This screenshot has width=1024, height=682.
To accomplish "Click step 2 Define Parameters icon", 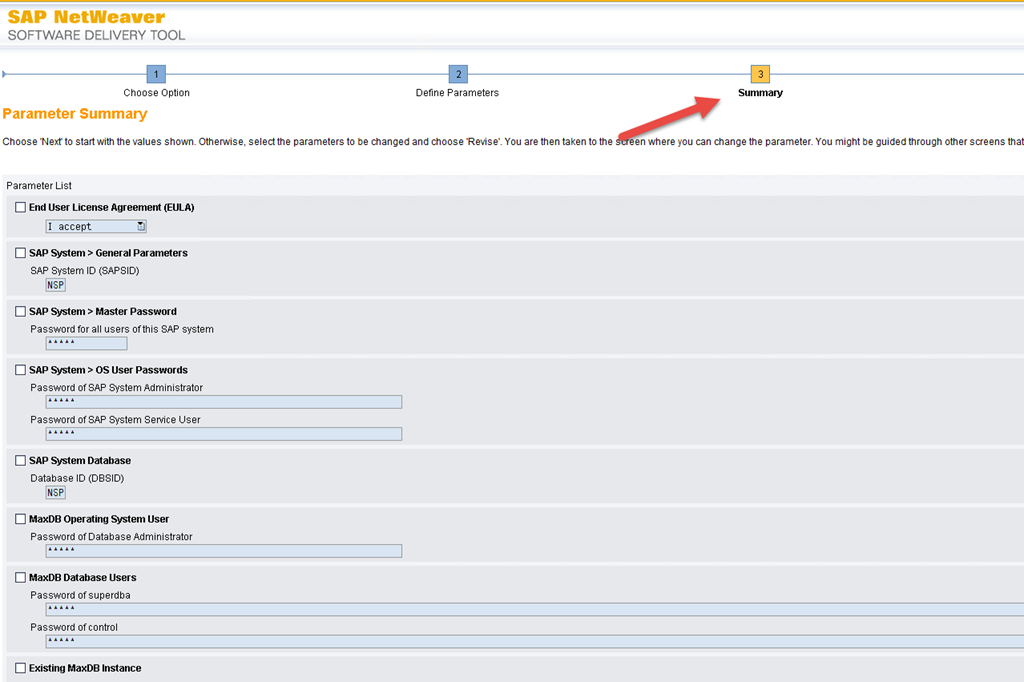I will [x=457, y=75].
